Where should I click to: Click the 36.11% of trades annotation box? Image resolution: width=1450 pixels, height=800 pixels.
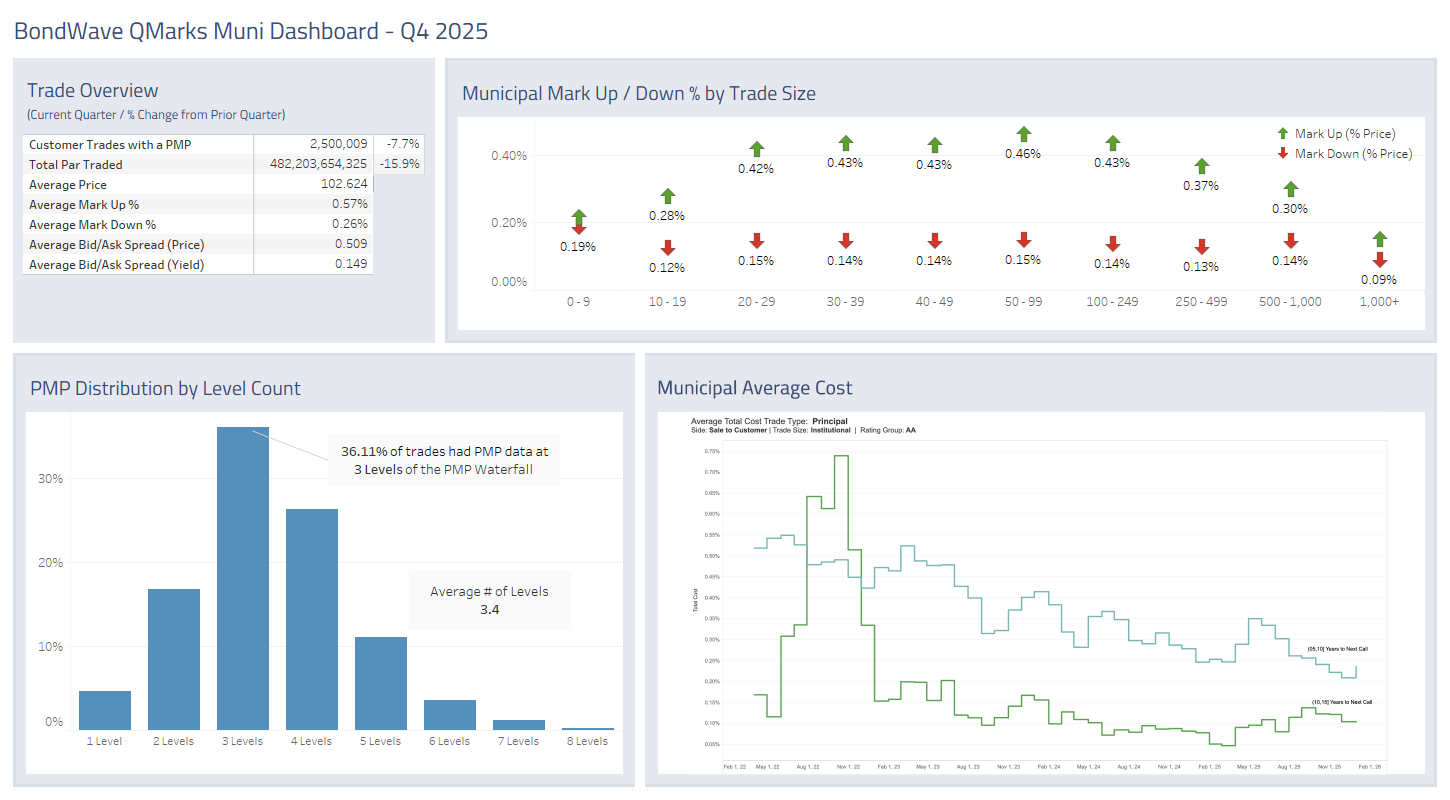coord(443,460)
